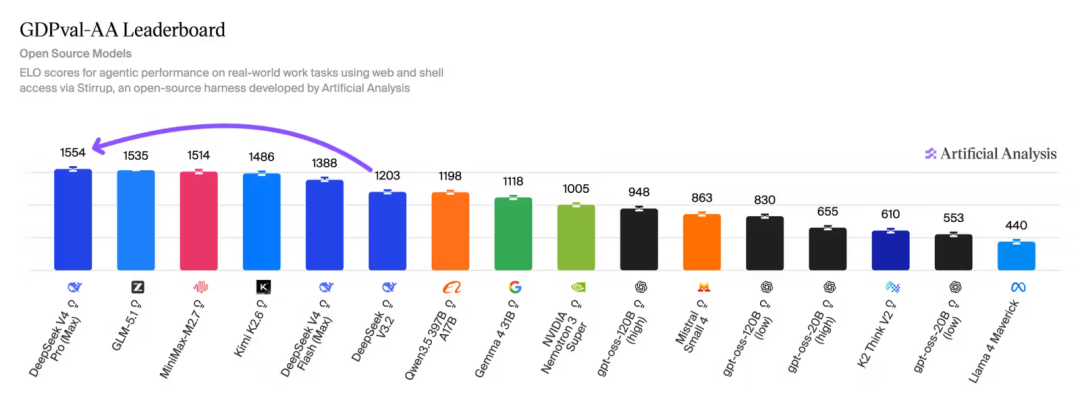Select the pink MiniMax-M2.7 bar
This screenshot has width=1080, height=415.
[199, 221]
